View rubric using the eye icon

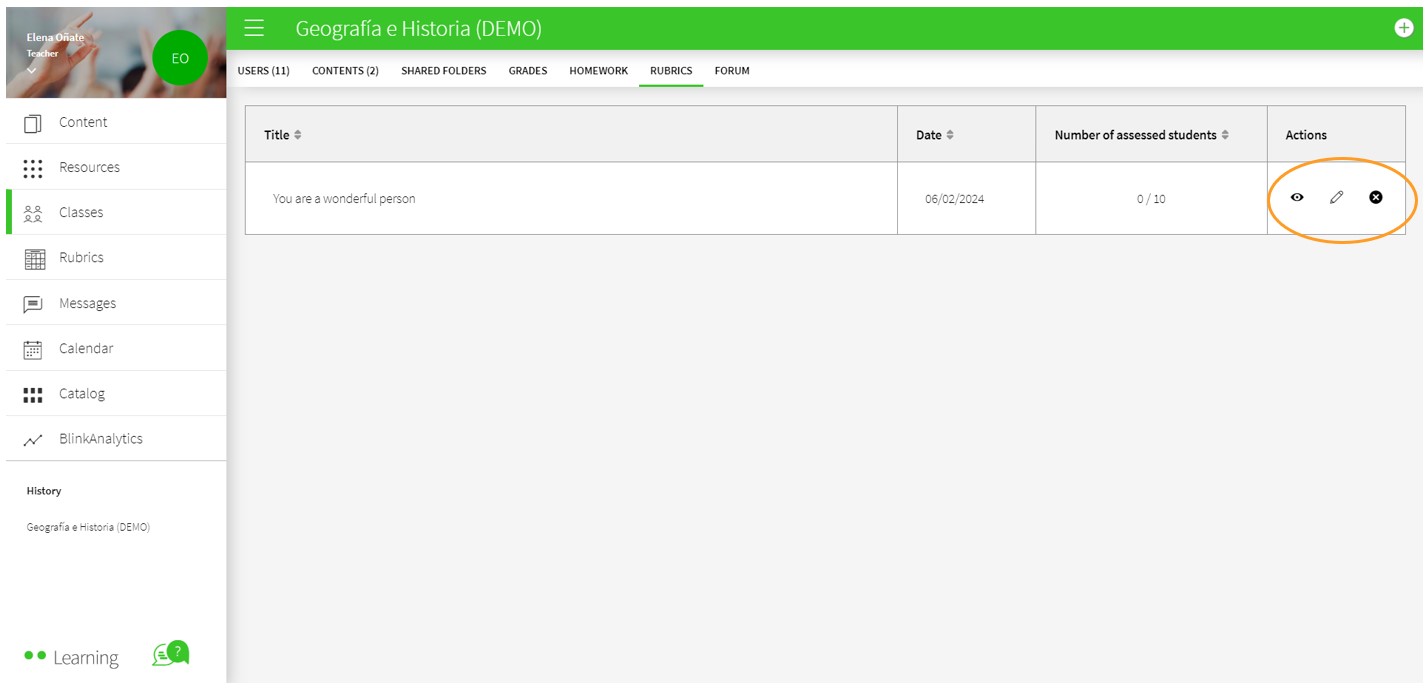click(1297, 198)
